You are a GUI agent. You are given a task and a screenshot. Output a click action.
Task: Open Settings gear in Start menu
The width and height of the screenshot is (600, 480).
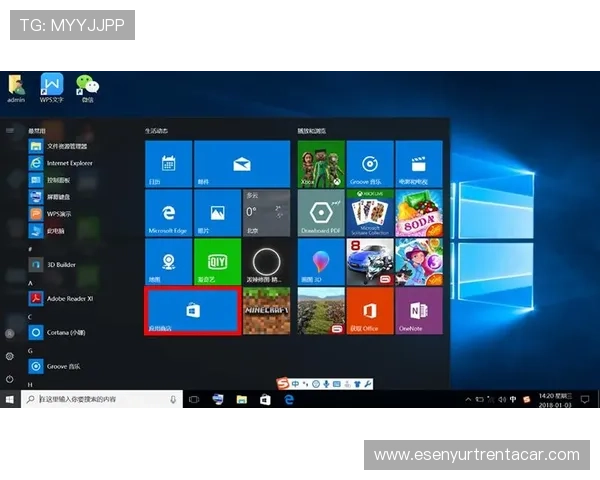tap(10, 356)
